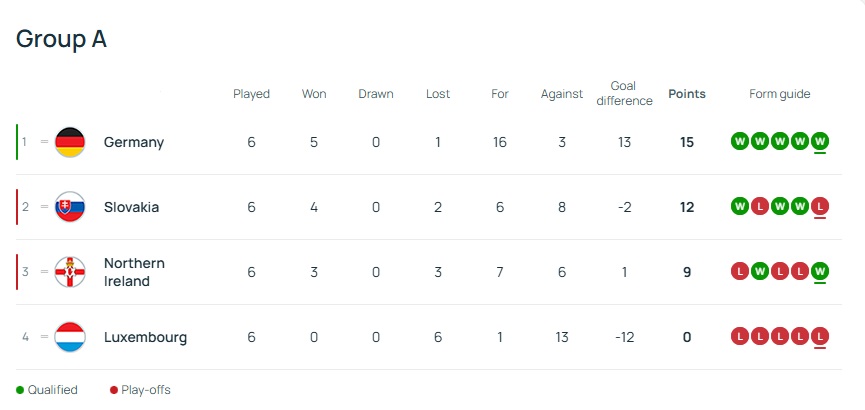The height and width of the screenshot is (410, 865).
Task: Click the green Qualified legend dot
Action: point(20,390)
